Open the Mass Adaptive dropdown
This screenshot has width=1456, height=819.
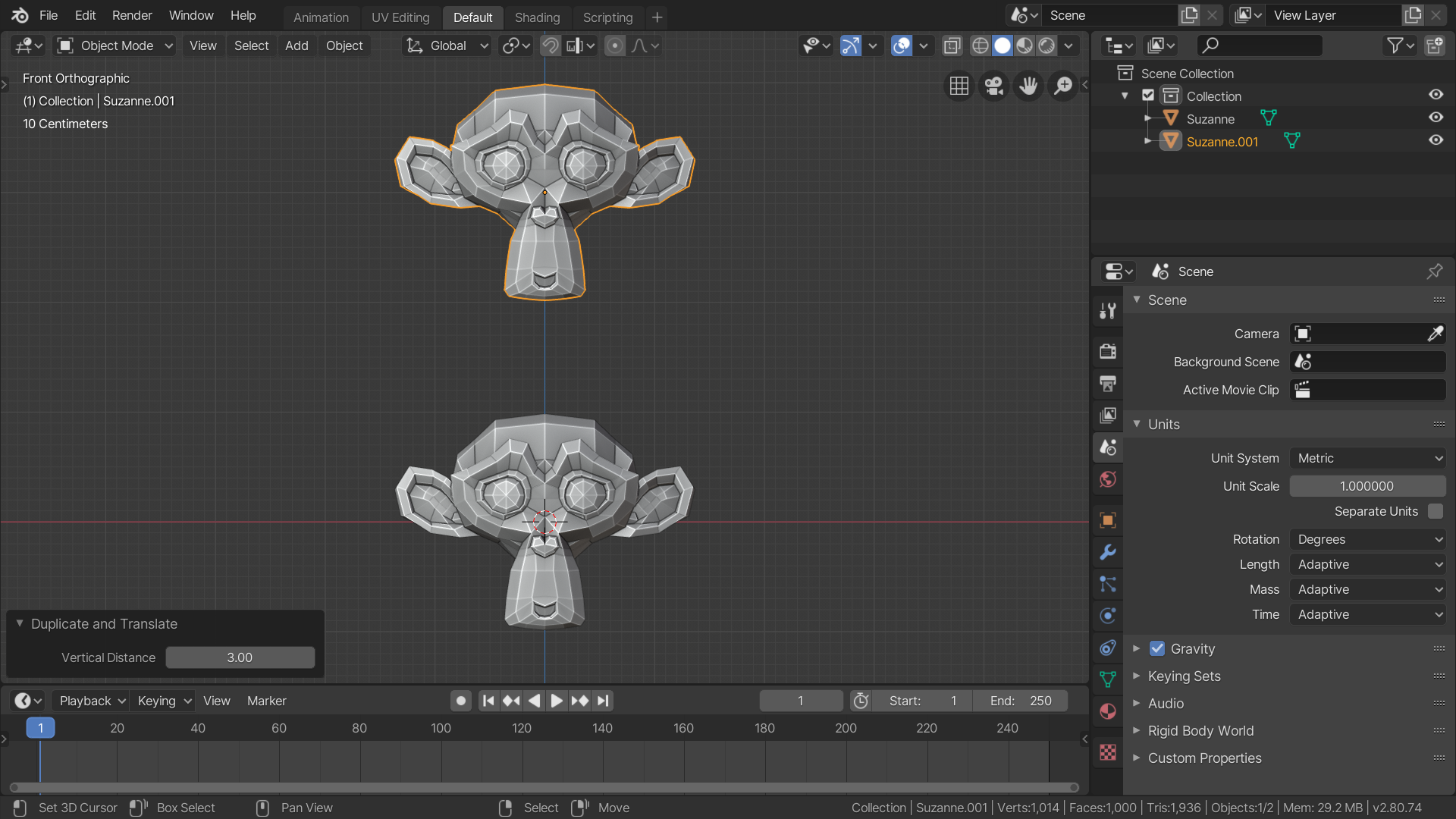[1367, 589]
